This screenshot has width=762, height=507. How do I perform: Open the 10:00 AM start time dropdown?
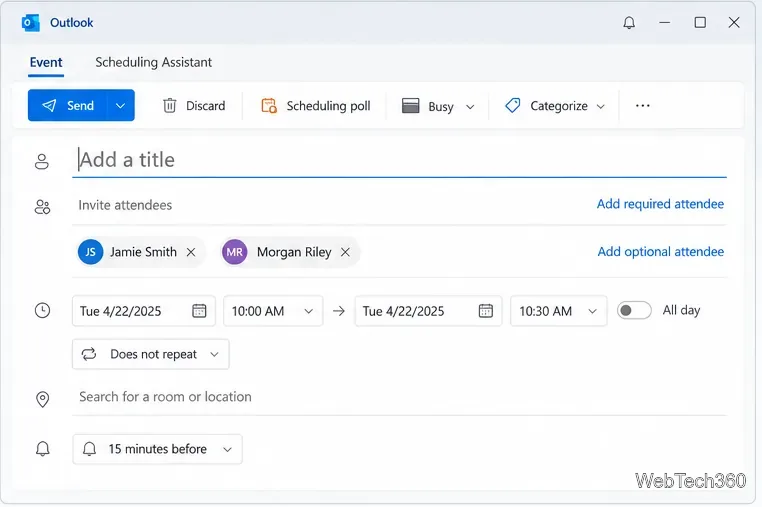click(x=273, y=311)
